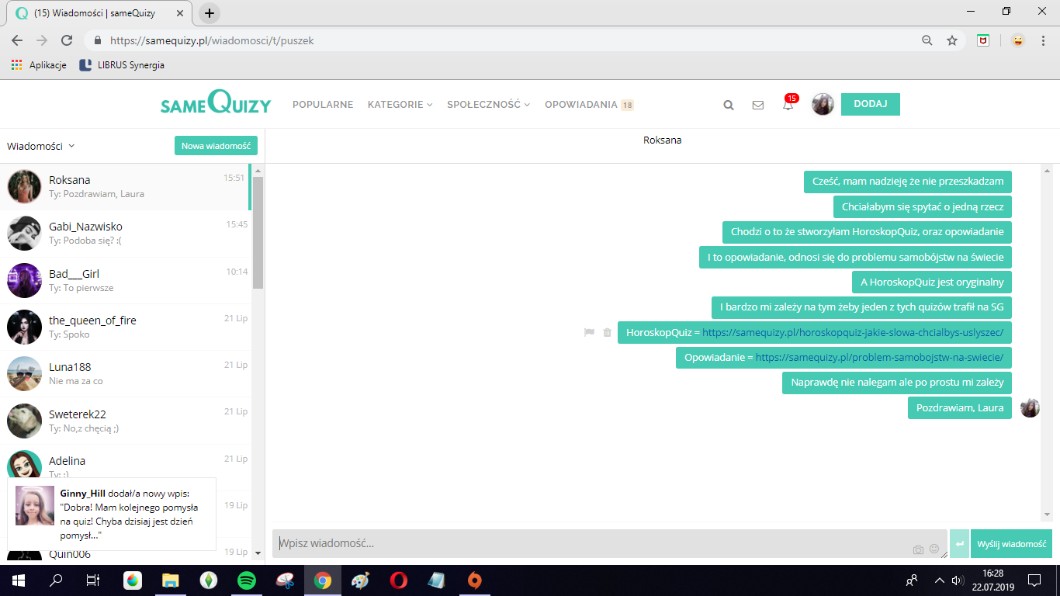
Task: Toggle the enter-to-send arrow button
Action: (x=959, y=544)
